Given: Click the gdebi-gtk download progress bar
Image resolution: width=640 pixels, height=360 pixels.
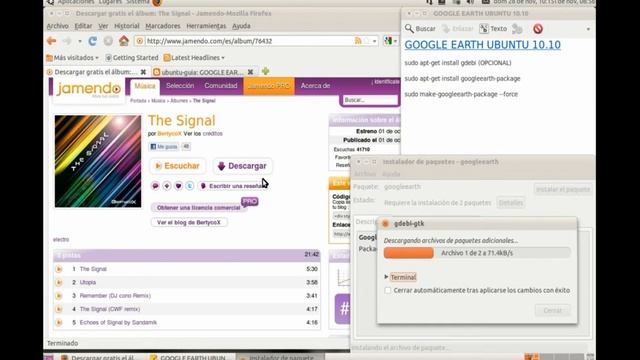Looking at the screenshot, I should point(477,253).
